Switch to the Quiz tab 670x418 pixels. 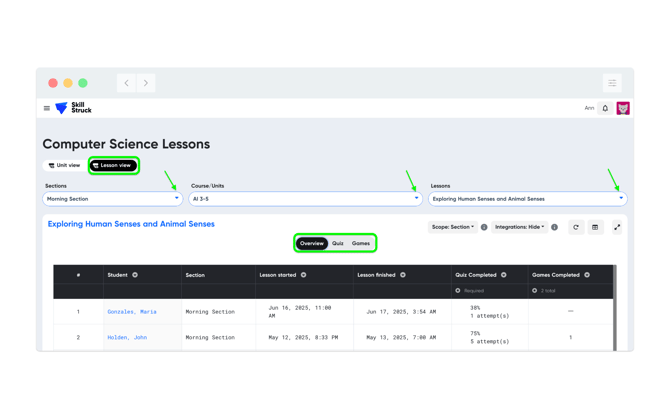point(338,243)
